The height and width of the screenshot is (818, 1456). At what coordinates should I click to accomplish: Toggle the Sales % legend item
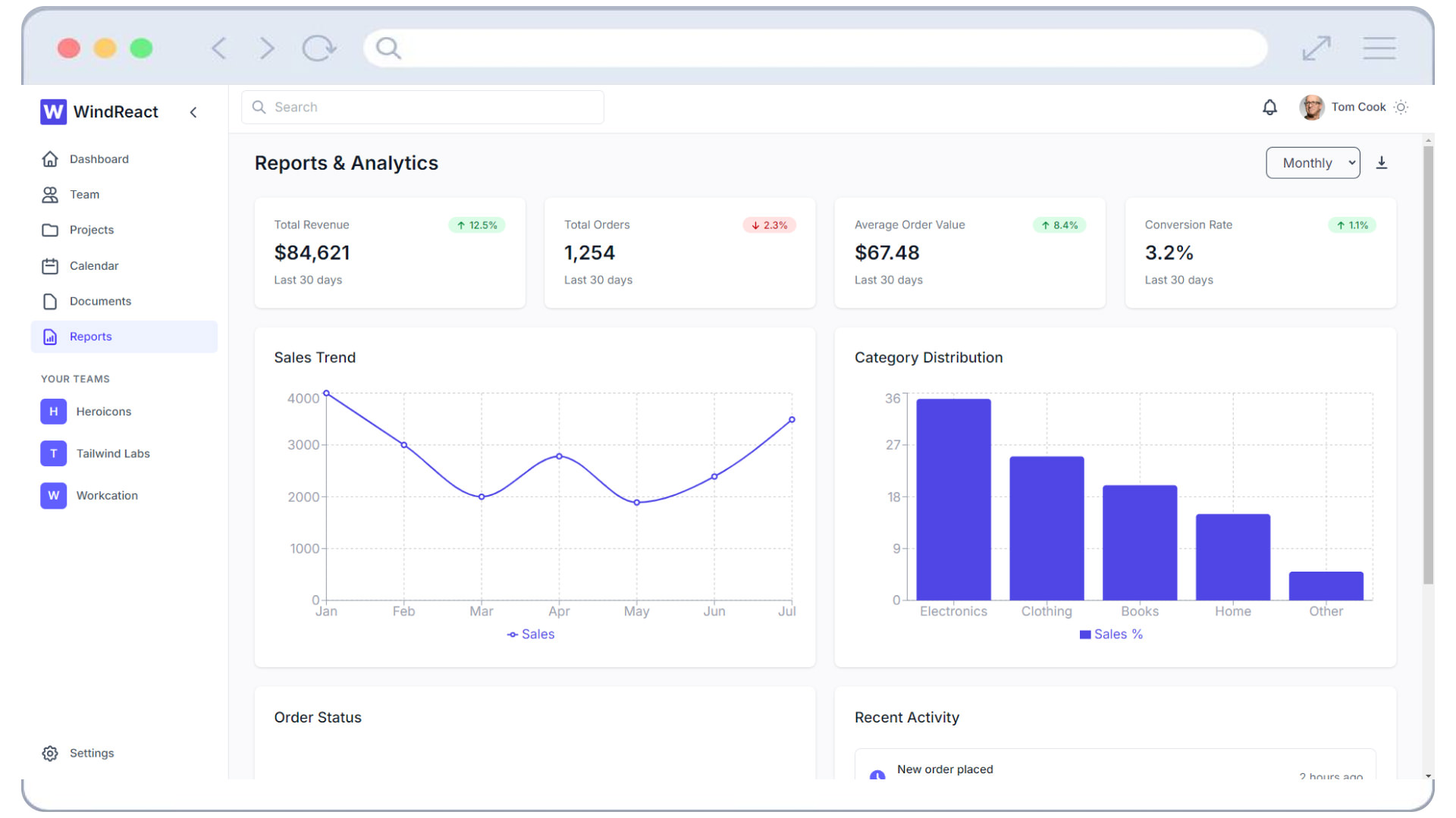point(1111,635)
